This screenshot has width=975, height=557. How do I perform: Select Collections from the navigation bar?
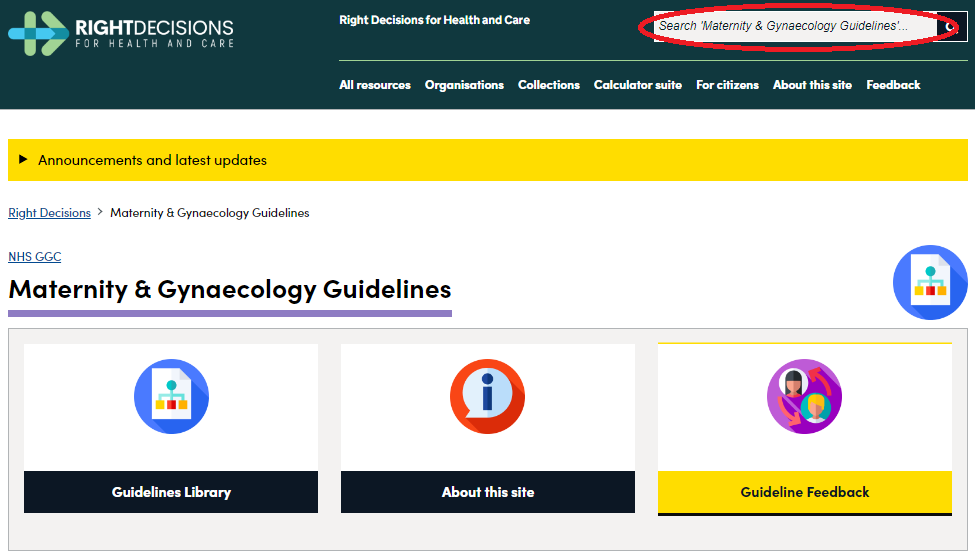pyautogui.click(x=549, y=85)
